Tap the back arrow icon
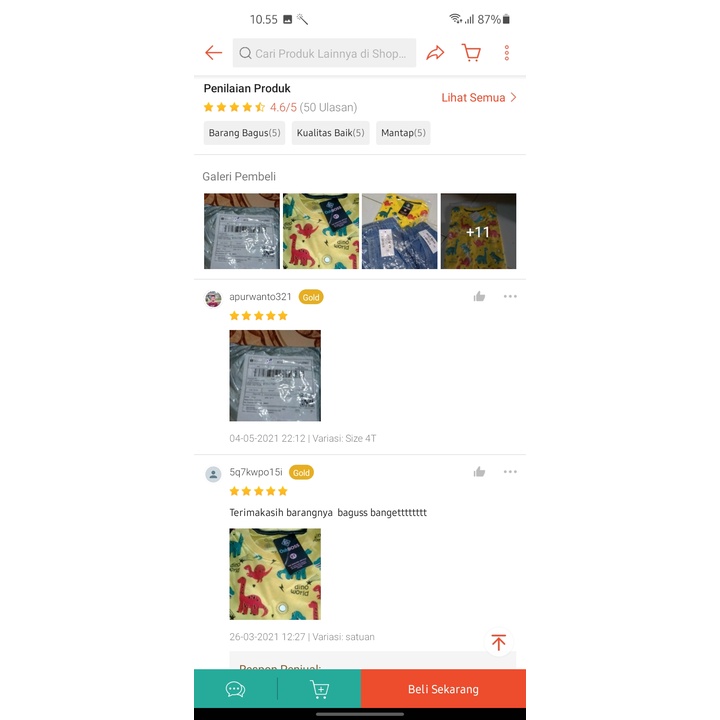Image resolution: width=720 pixels, height=720 pixels. [x=214, y=53]
